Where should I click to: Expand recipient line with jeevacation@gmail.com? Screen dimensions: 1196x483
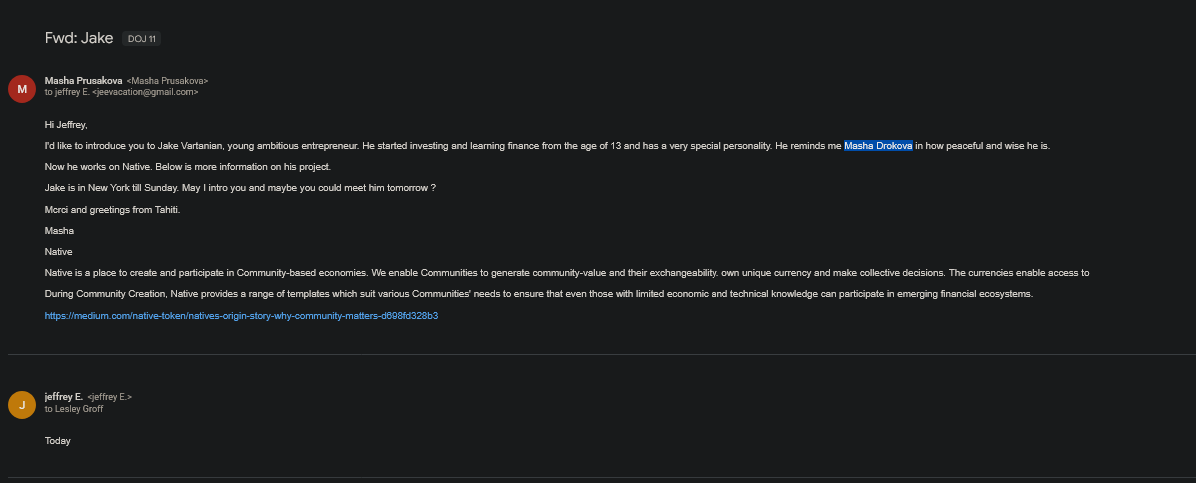(x=121, y=92)
